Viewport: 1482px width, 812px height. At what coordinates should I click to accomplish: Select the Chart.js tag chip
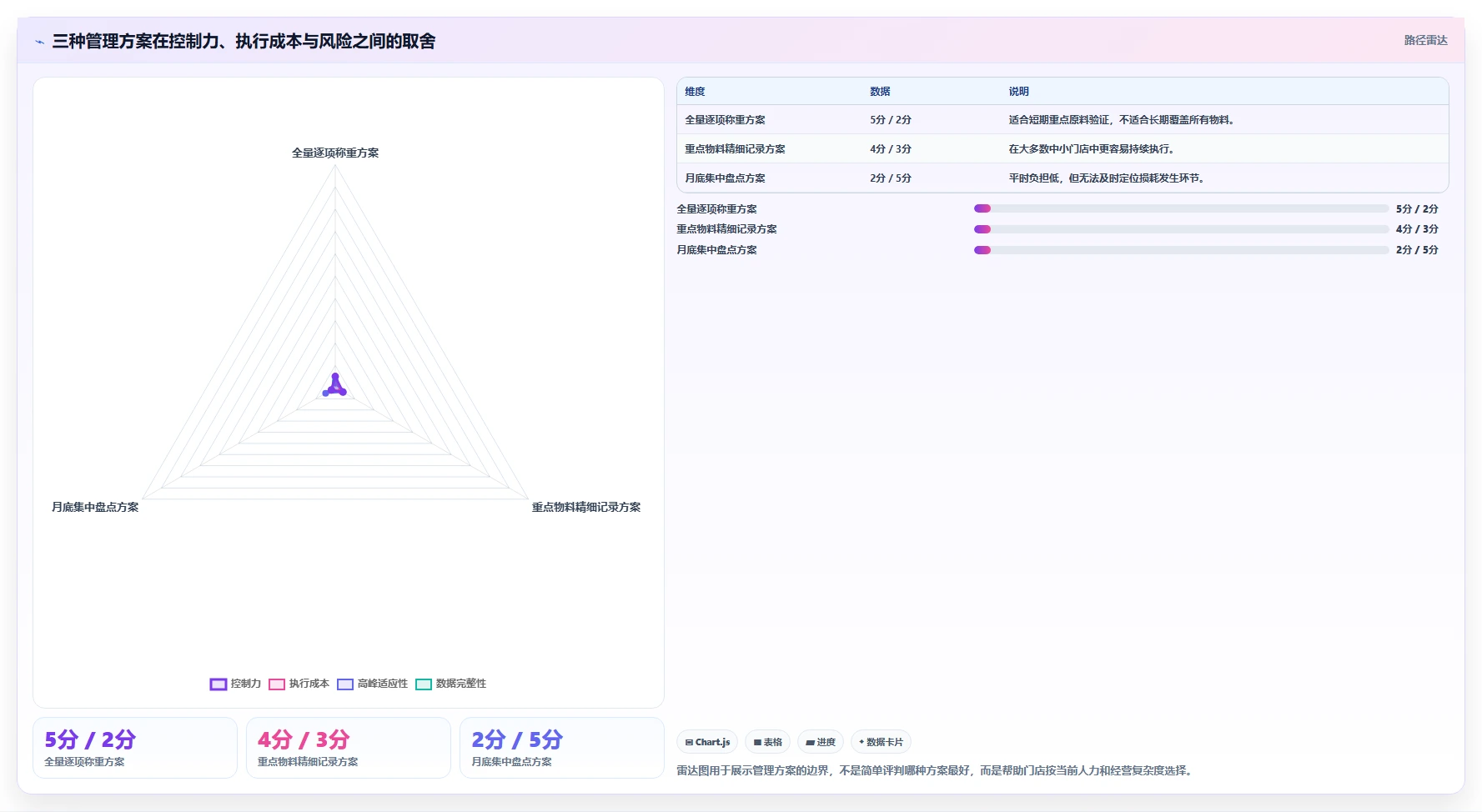[x=707, y=742]
